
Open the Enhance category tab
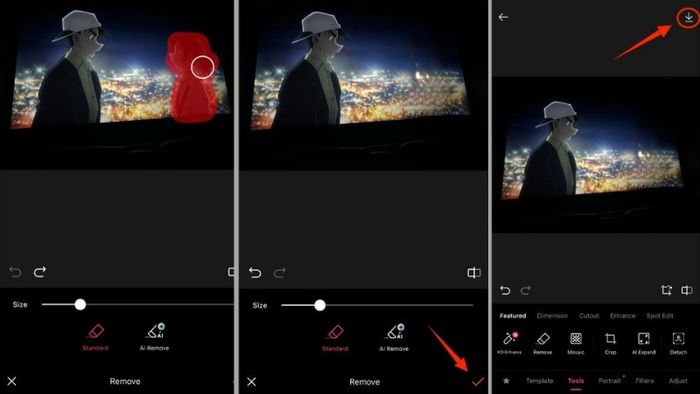(622, 315)
